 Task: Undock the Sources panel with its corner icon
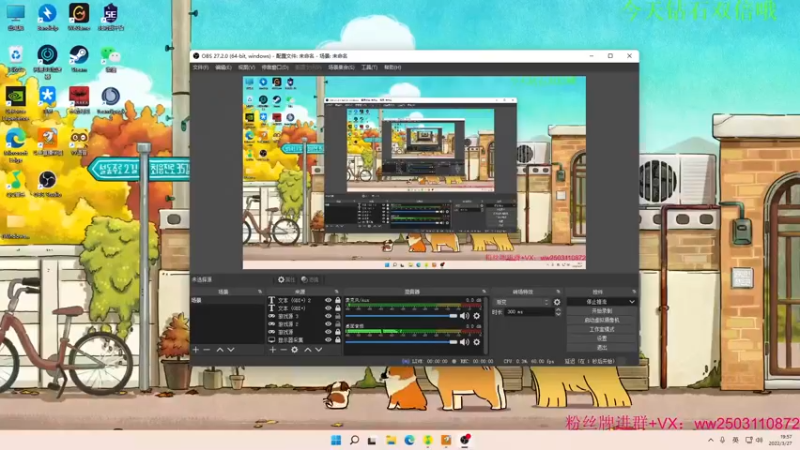point(336,292)
